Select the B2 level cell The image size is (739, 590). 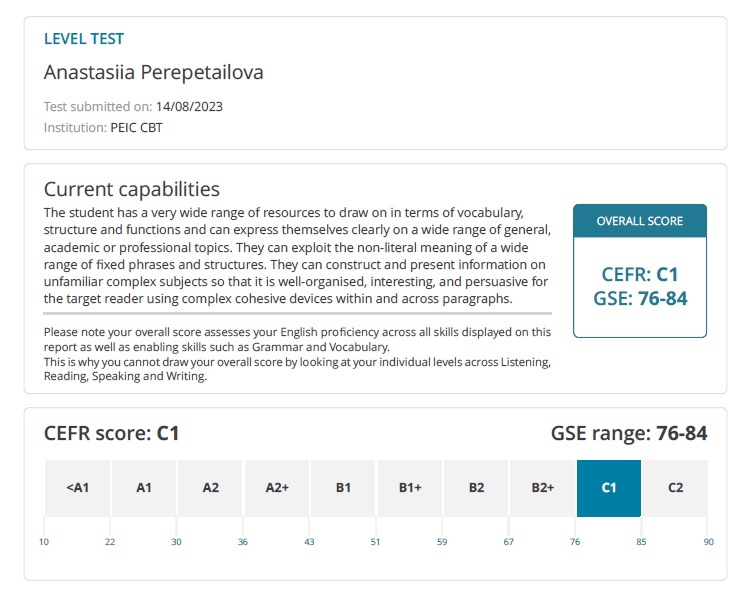[x=476, y=488]
